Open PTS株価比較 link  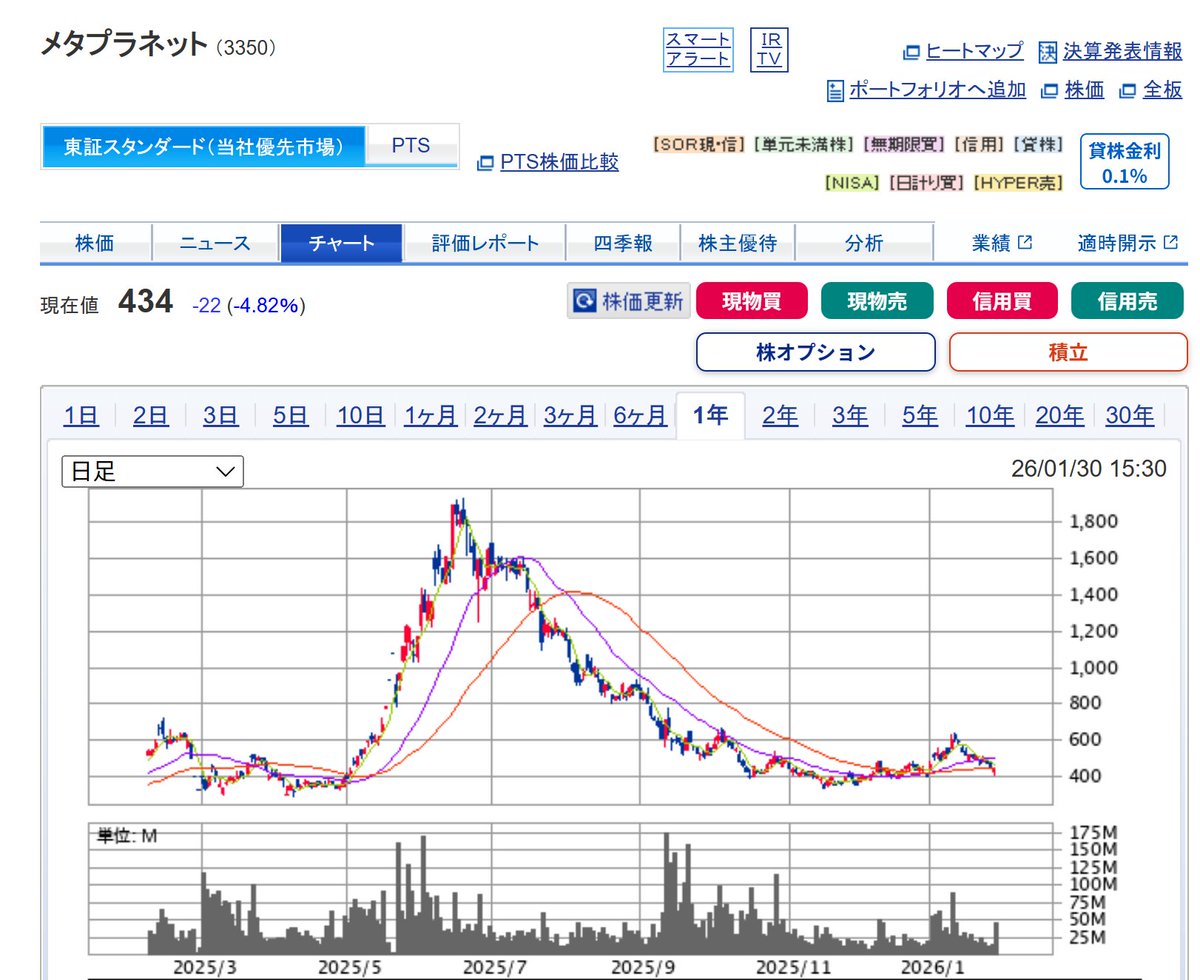pyautogui.click(x=559, y=162)
